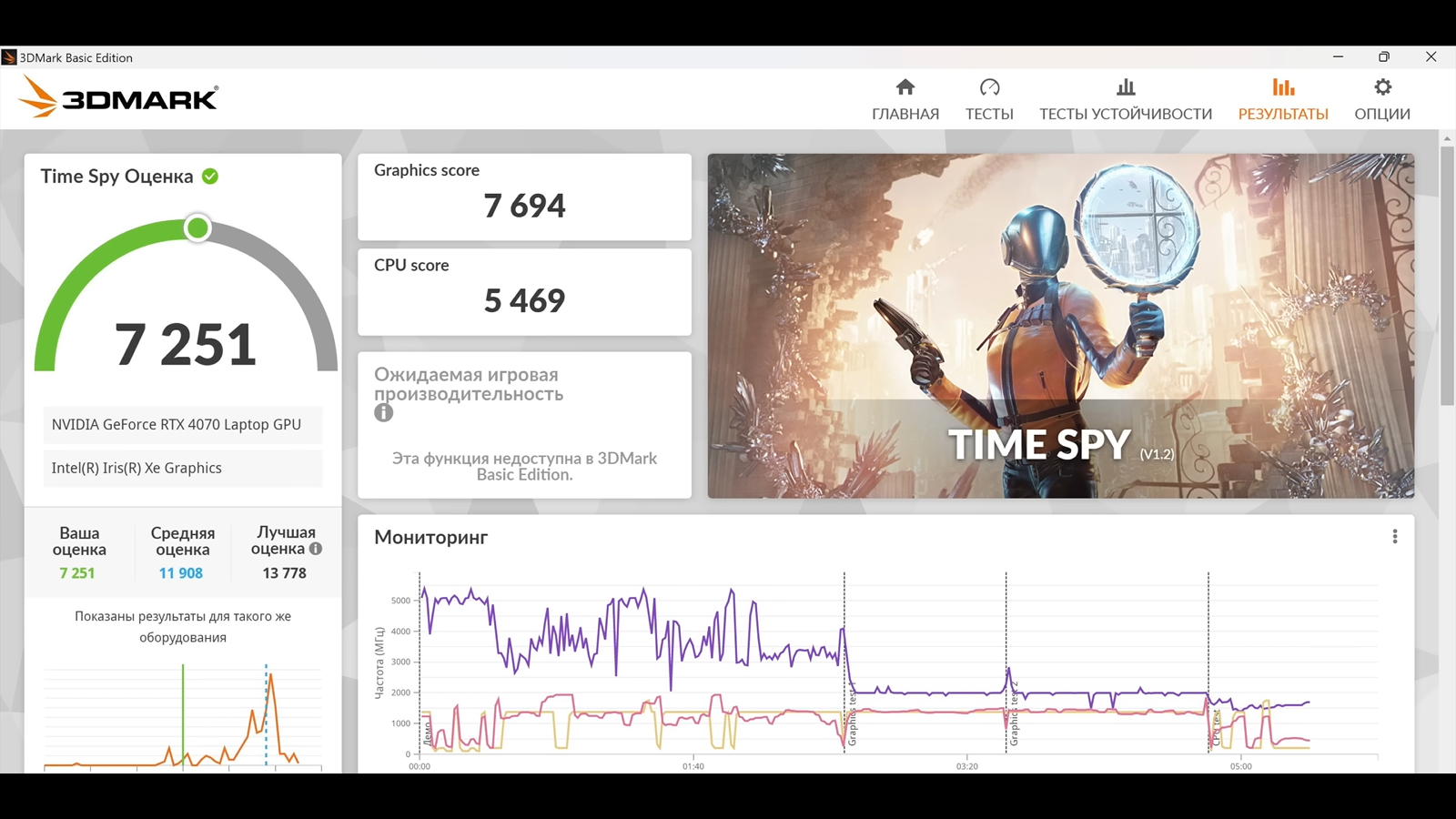Image resolution: width=1456 pixels, height=819 pixels.
Task: Click the Graphics score card
Action: [x=524, y=197]
